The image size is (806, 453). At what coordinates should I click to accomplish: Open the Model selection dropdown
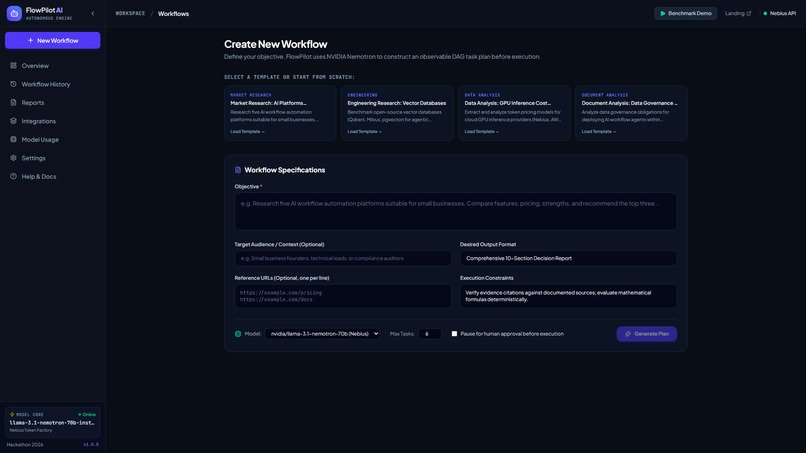[x=322, y=334]
